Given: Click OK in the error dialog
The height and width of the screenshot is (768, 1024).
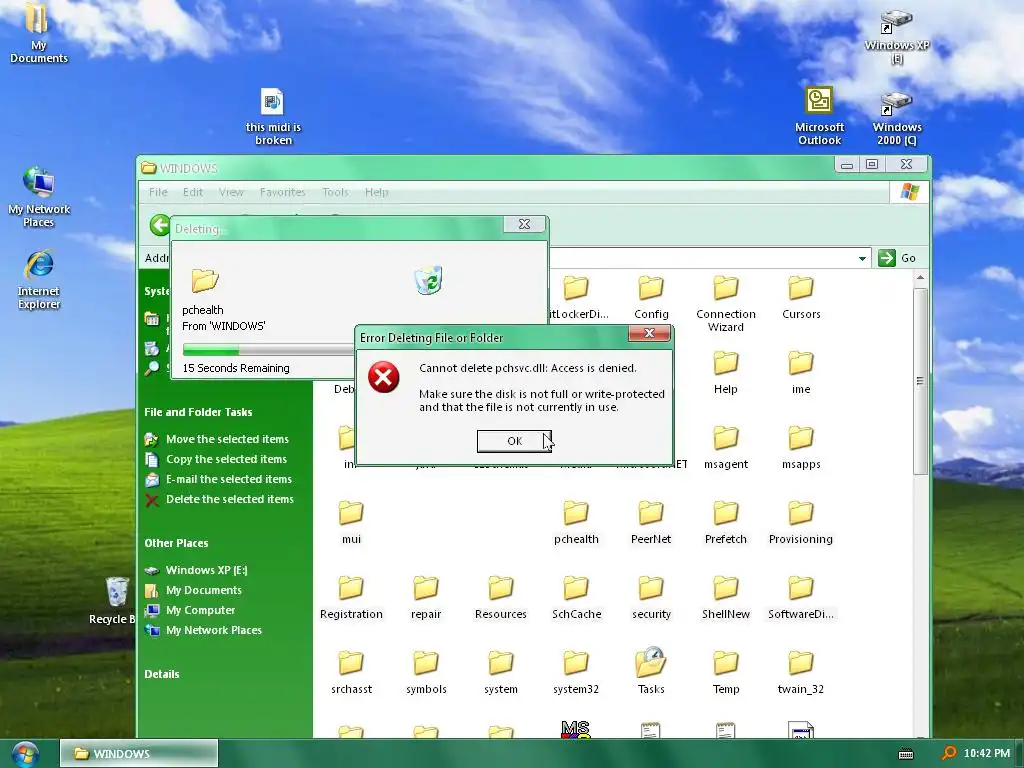Looking at the screenshot, I should coord(514,441).
